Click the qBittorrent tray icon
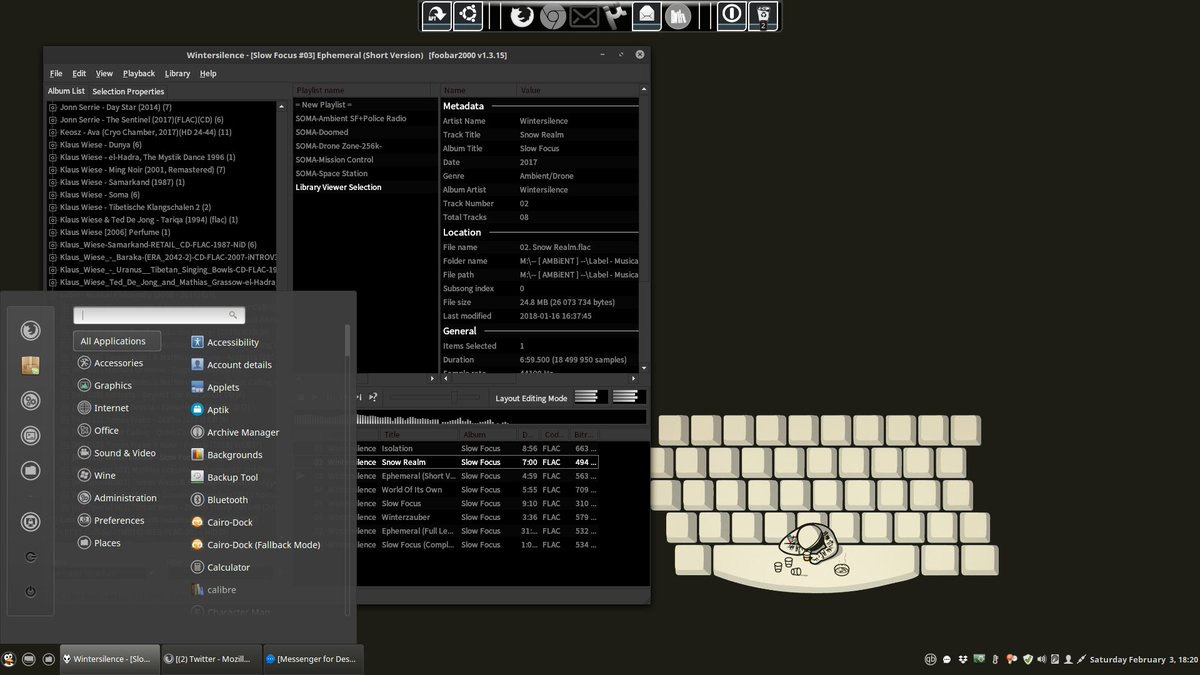 [930, 659]
